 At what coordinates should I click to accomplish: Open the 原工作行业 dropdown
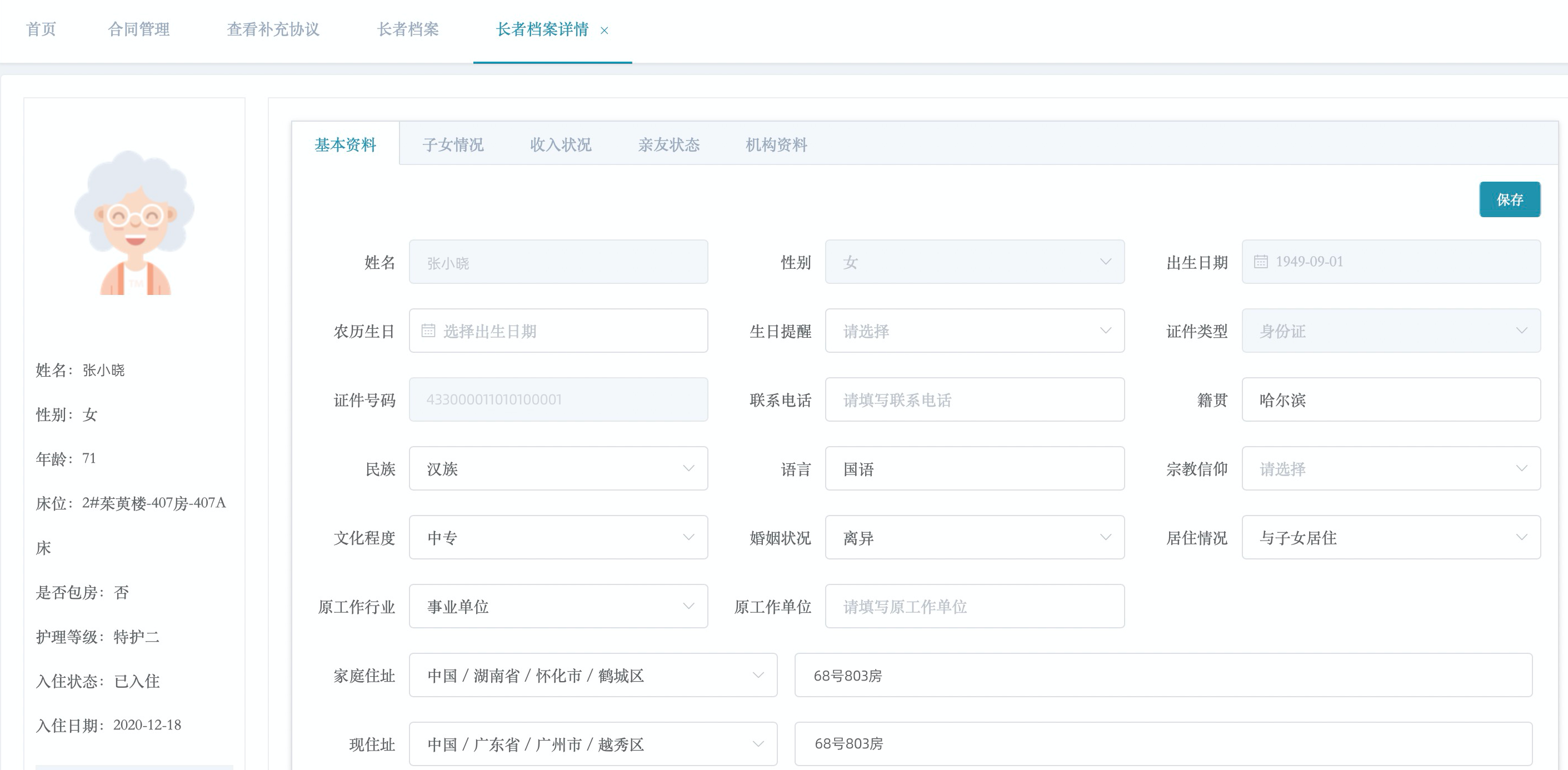[x=558, y=606]
